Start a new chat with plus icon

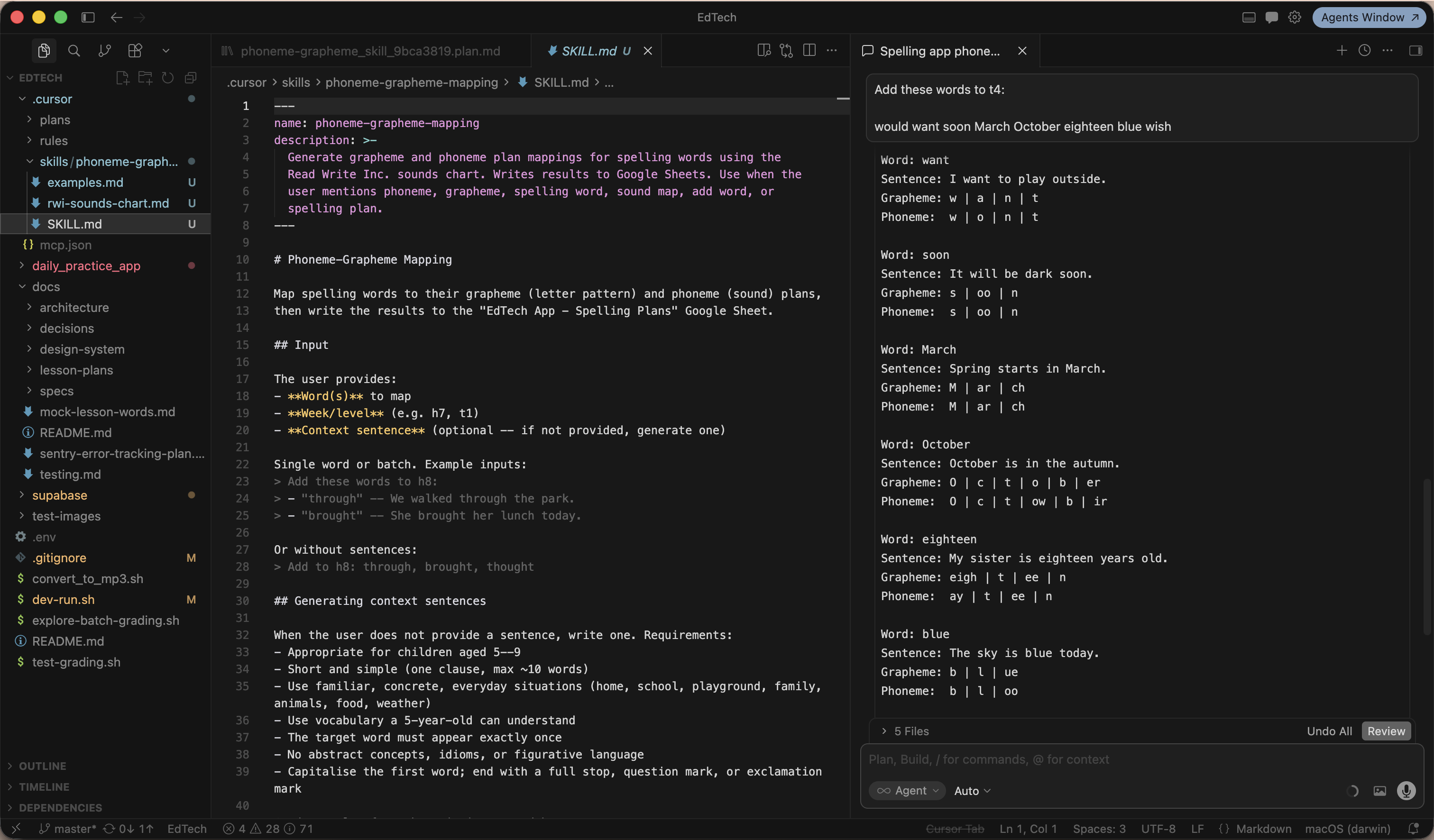coord(1342,51)
